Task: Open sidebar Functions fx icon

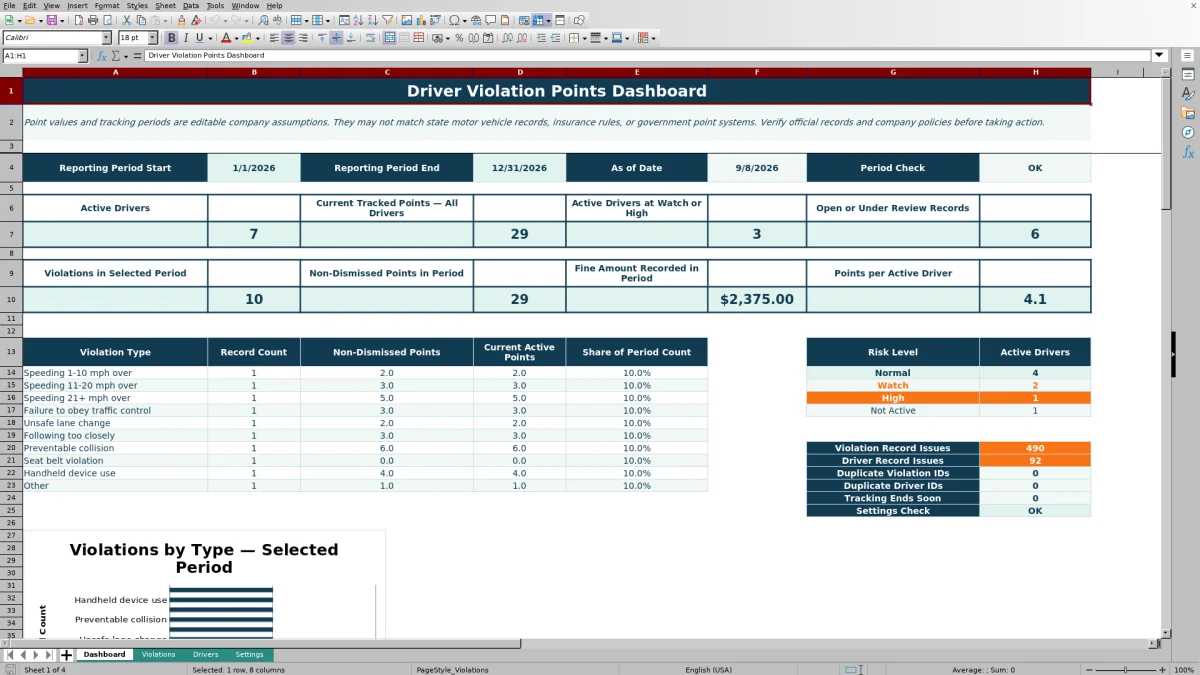Action: [x=1188, y=152]
